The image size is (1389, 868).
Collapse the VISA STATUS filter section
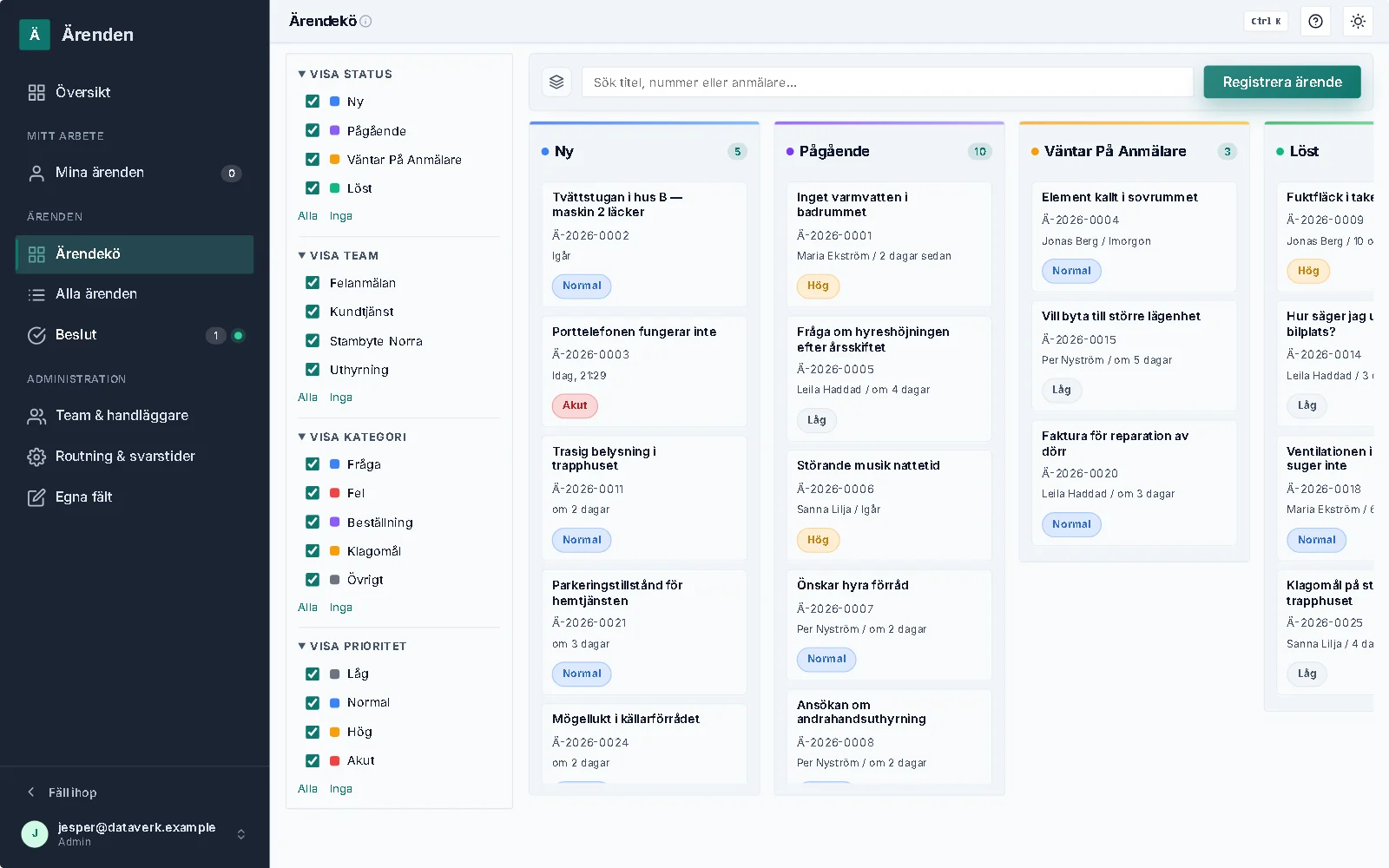coord(345,75)
